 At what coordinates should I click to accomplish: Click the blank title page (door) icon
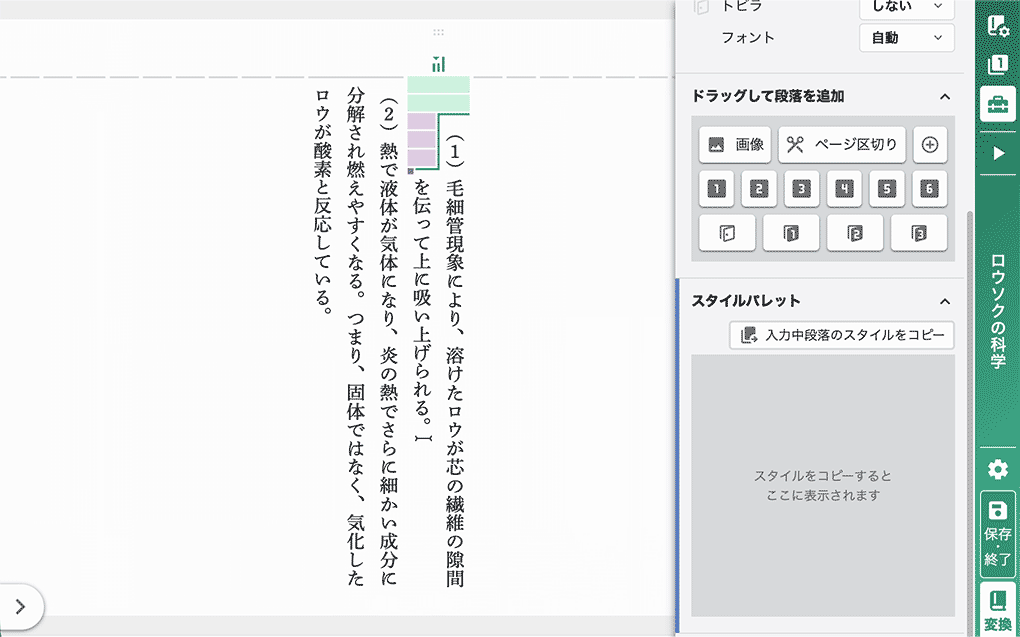[727, 233]
